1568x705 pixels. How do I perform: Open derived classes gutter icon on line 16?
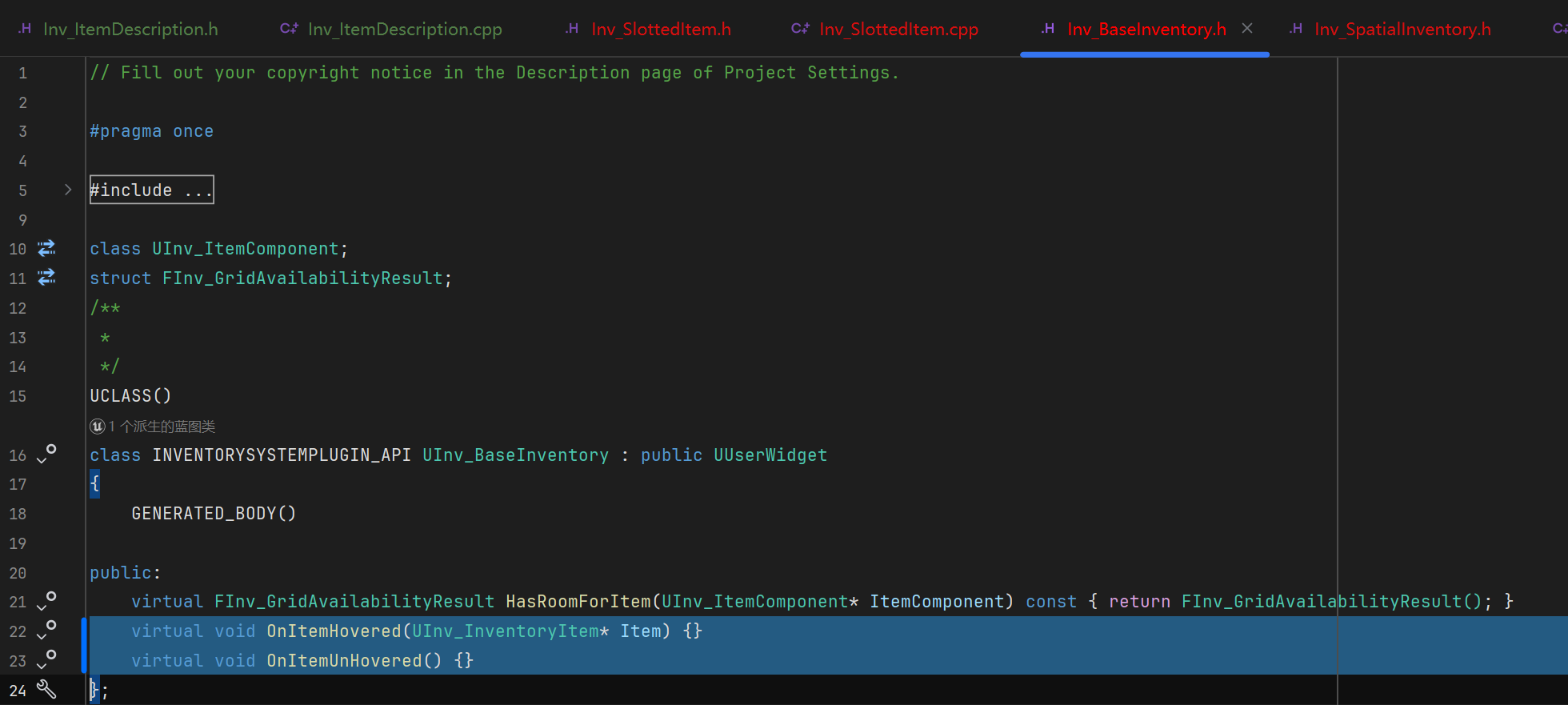[x=46, y=454]
